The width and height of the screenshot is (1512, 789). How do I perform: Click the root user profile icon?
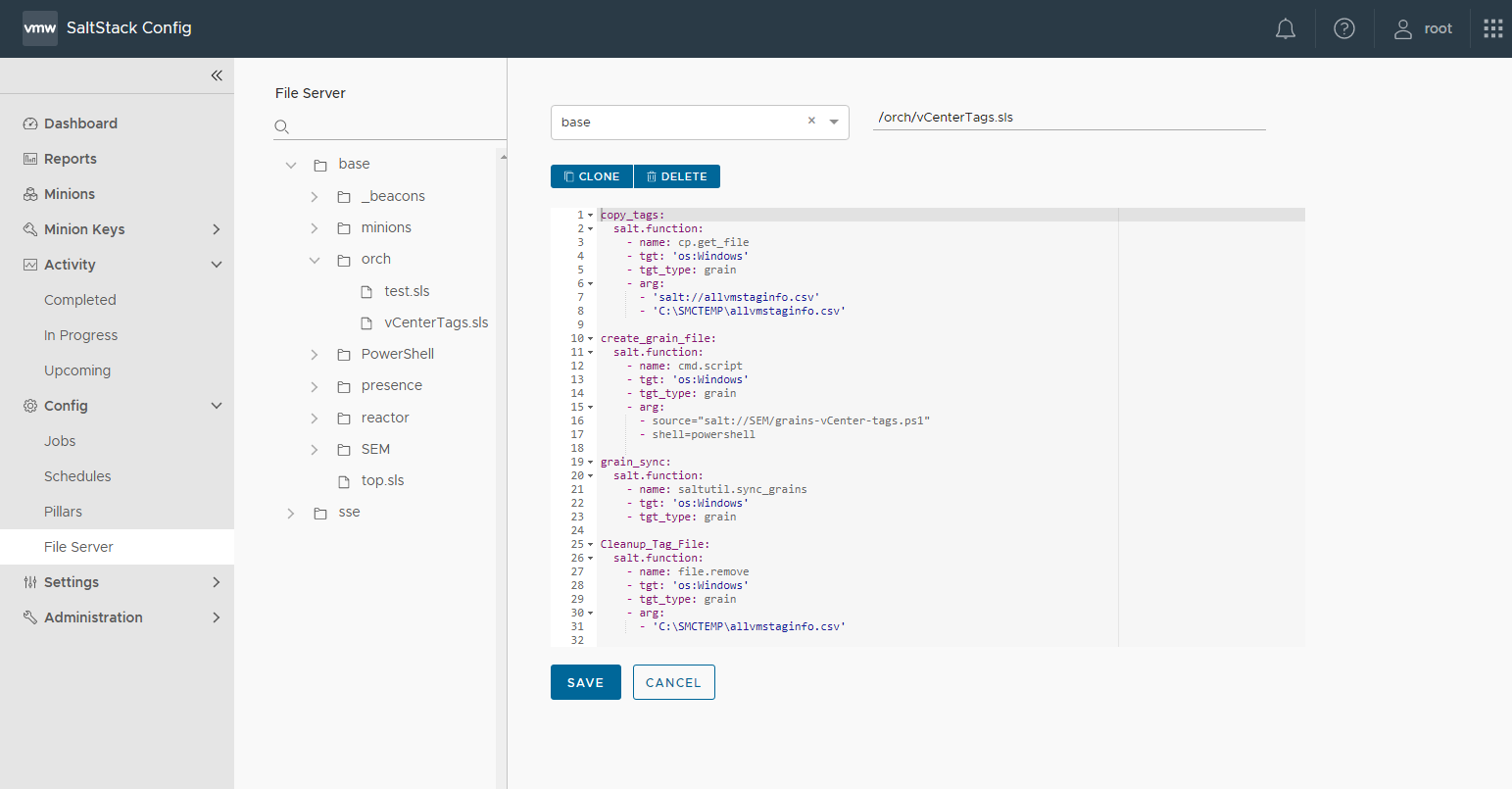1404,29
